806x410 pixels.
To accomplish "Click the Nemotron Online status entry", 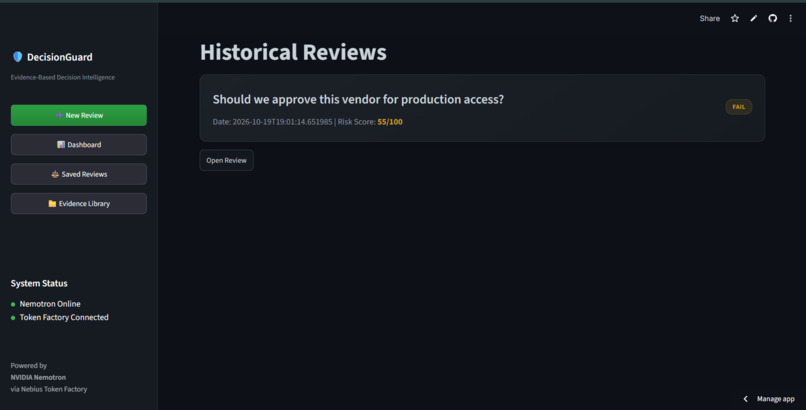I will [x=50, y=304].
